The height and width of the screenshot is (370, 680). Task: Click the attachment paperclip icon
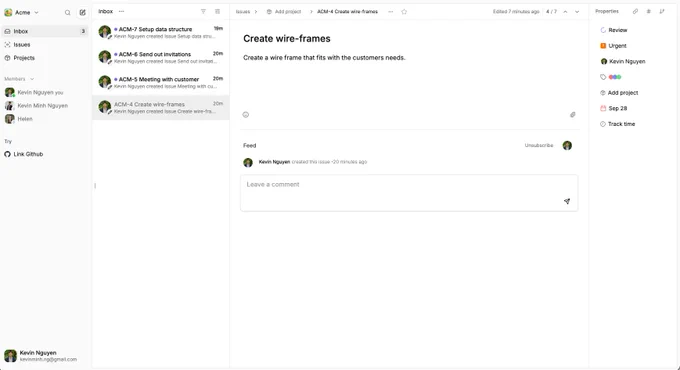(572, 115)
